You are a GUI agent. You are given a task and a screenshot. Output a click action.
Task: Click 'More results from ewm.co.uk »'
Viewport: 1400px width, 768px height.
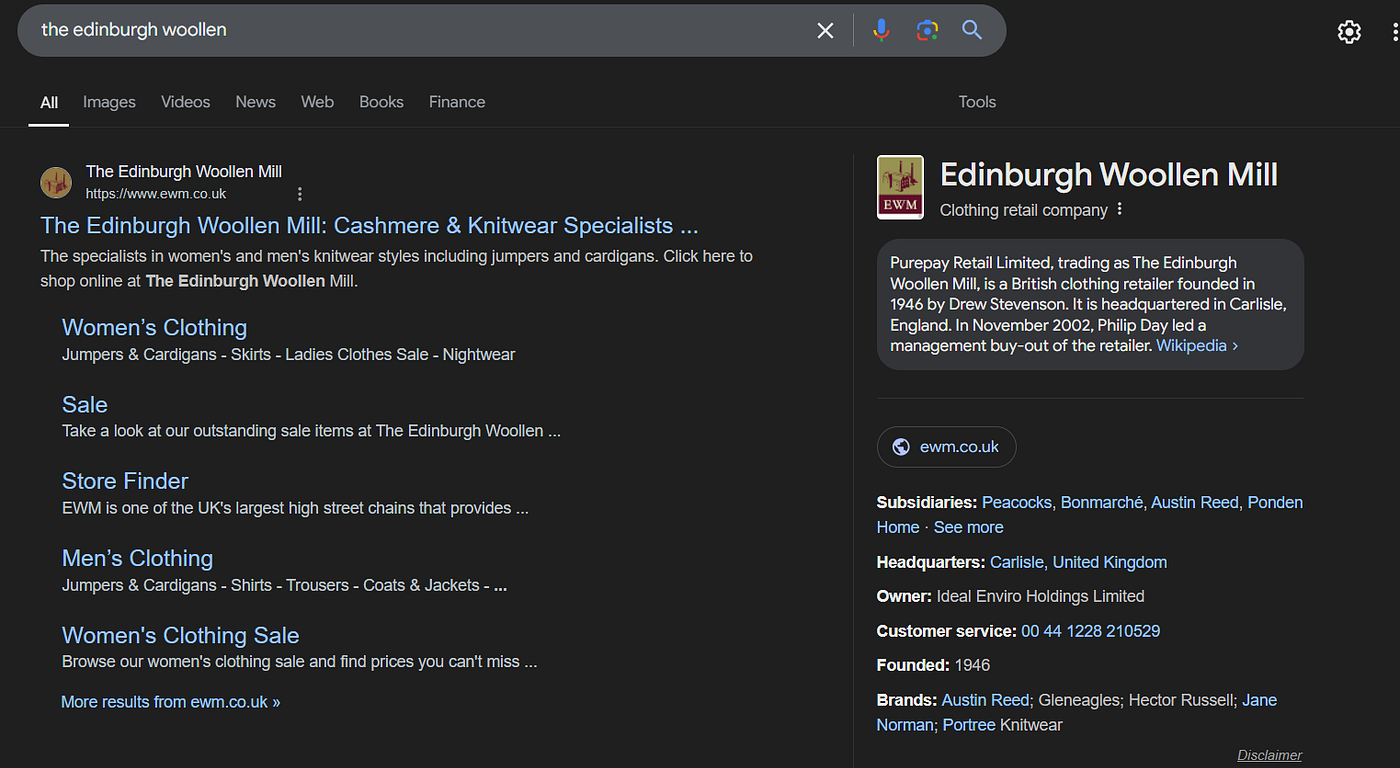coord(171,702)
